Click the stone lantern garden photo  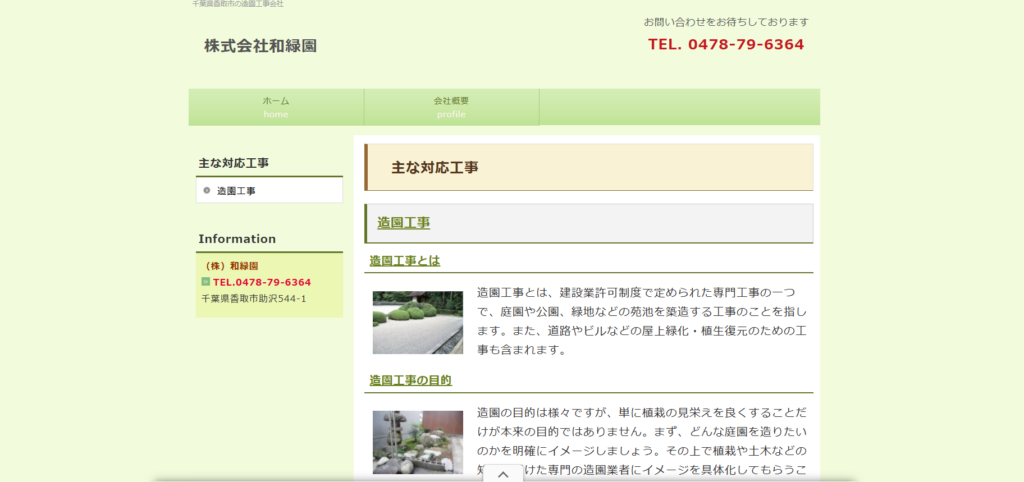click(x=417, y=442)
